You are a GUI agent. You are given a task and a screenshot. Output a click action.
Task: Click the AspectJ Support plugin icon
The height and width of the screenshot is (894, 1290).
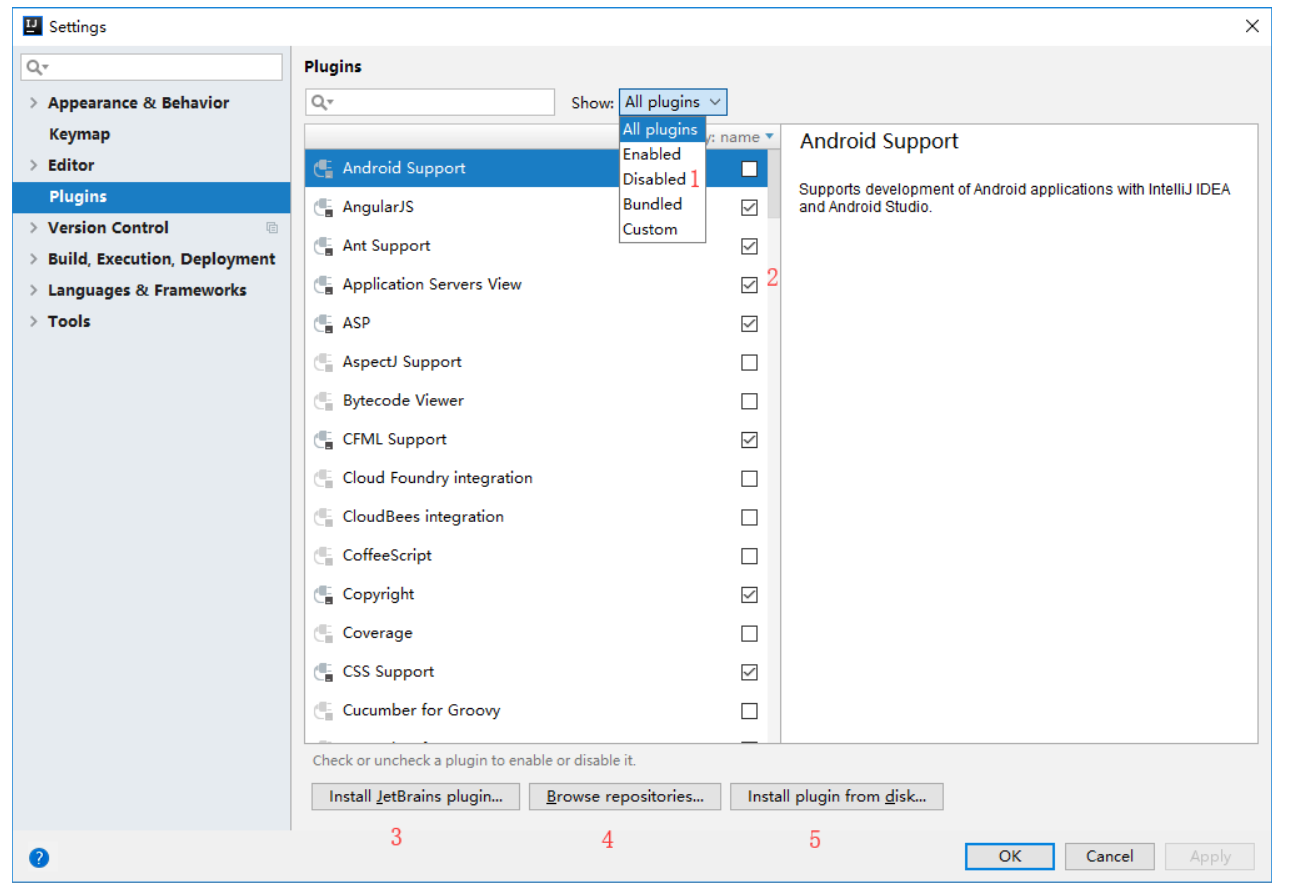click(x=323, y=362)
